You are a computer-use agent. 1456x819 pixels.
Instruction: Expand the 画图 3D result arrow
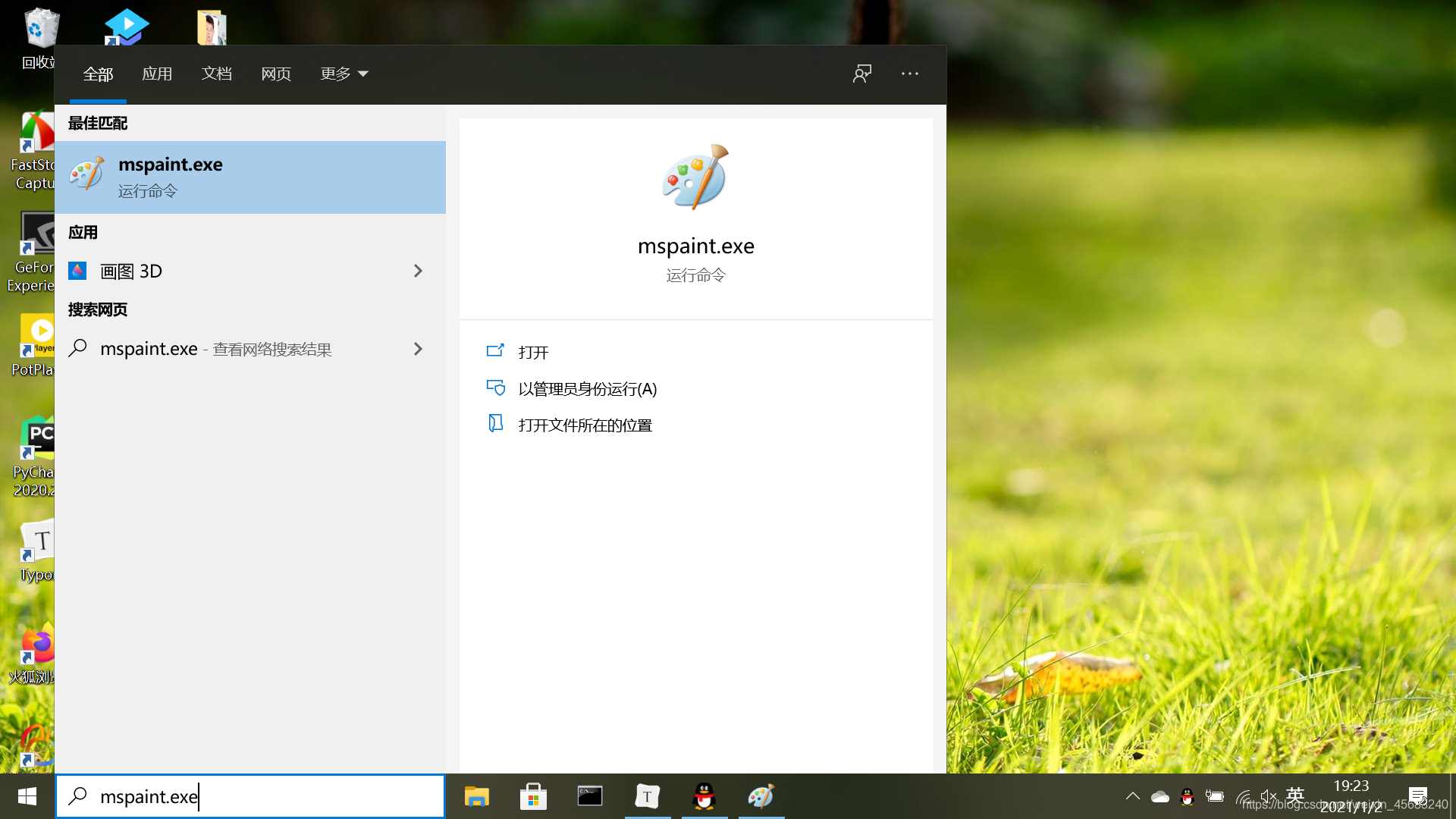pos(418,271)
